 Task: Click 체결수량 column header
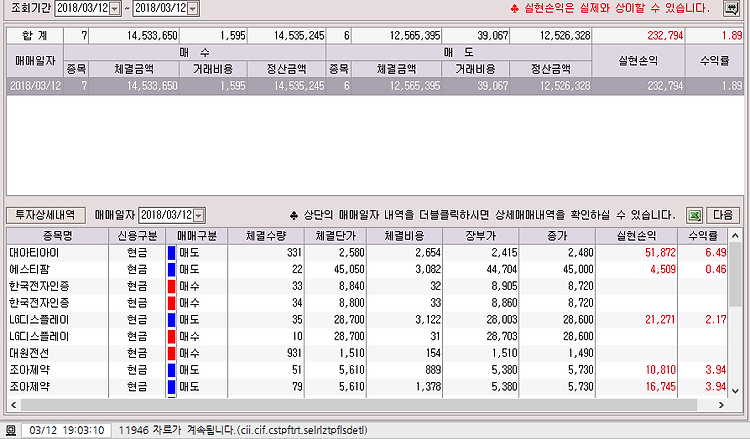[266, 236]
